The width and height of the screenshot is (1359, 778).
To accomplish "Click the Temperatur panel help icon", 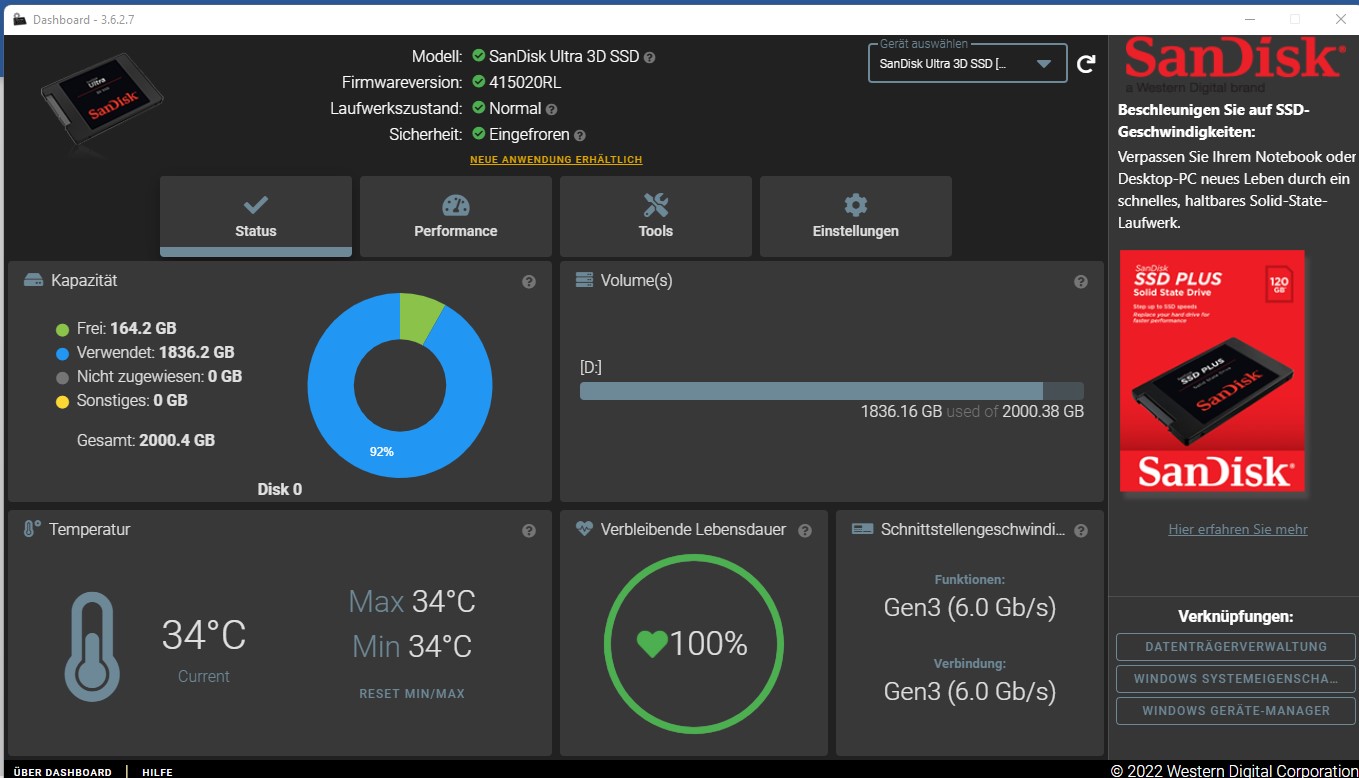I will [x=529, y=531].
